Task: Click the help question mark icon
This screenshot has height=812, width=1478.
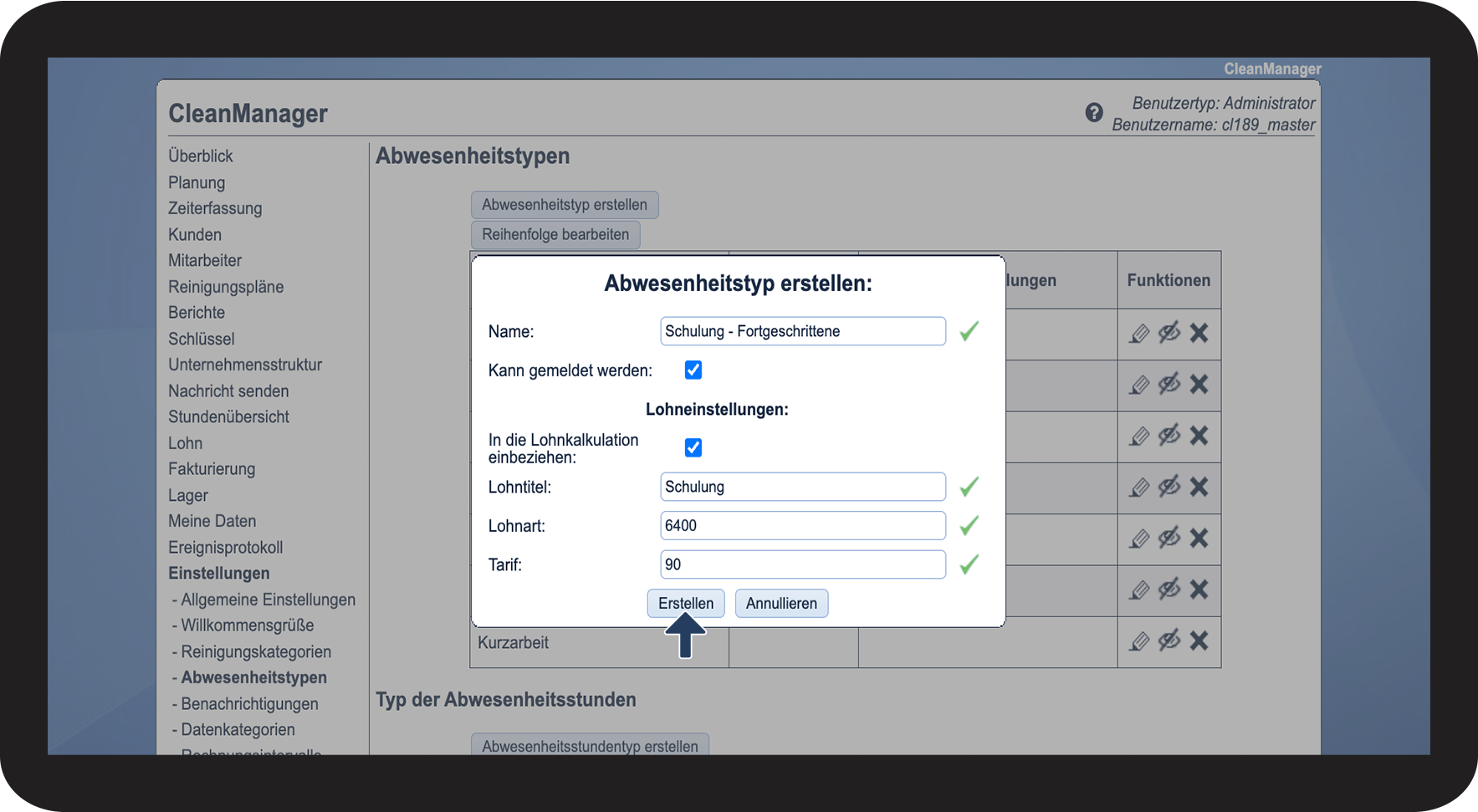Action: point(1093,113)
